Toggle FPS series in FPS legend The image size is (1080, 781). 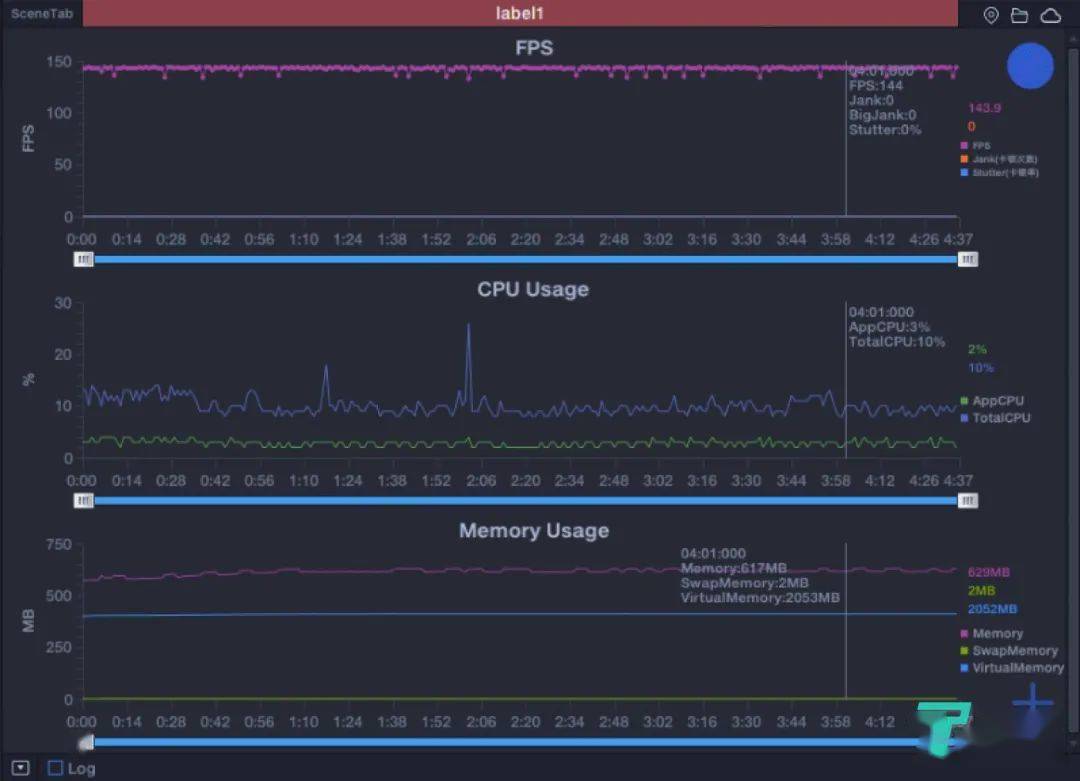pos(975,145)
